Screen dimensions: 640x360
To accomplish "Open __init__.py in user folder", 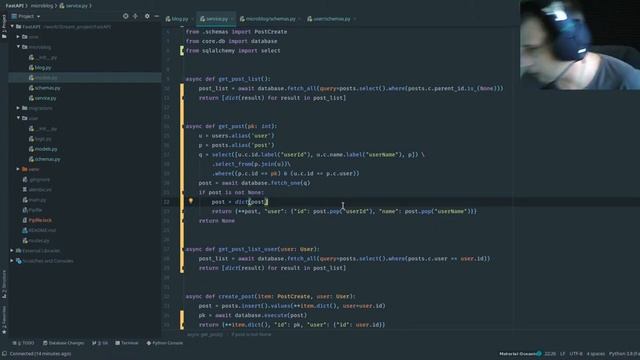I will pyautogui.click(x=43, y=129).
